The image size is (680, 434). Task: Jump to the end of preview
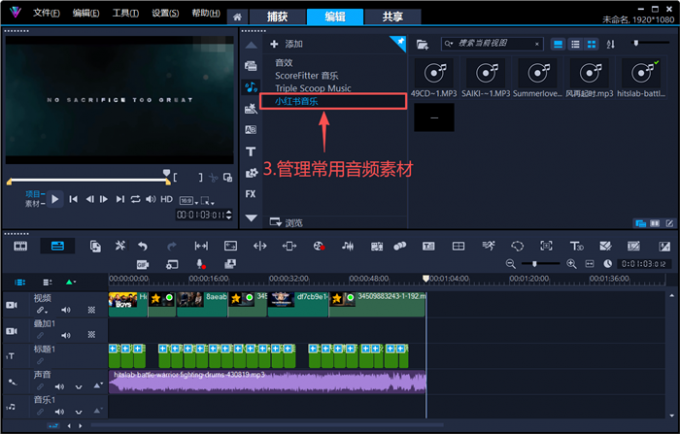120,199
